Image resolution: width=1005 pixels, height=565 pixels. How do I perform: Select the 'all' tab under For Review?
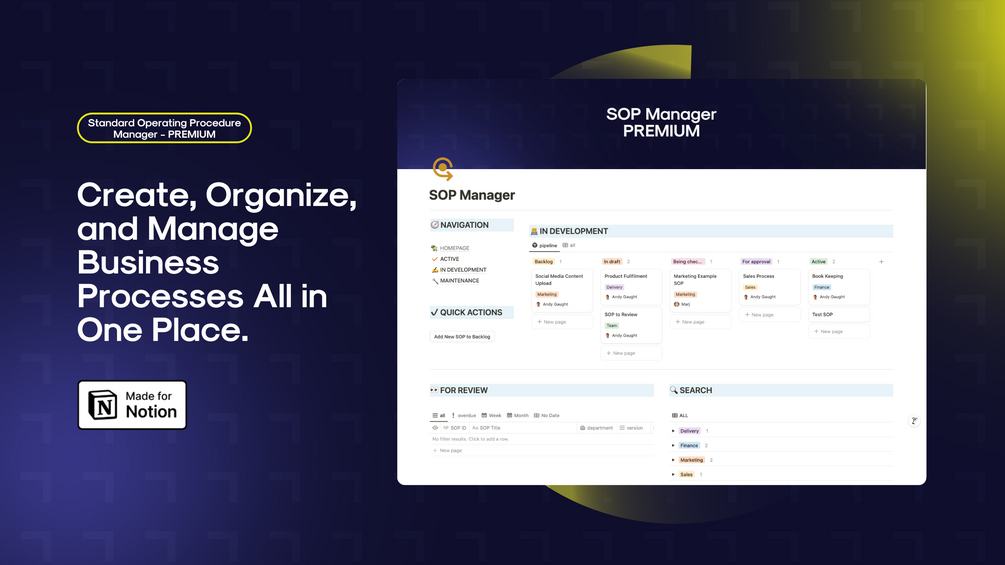[438, 416]
